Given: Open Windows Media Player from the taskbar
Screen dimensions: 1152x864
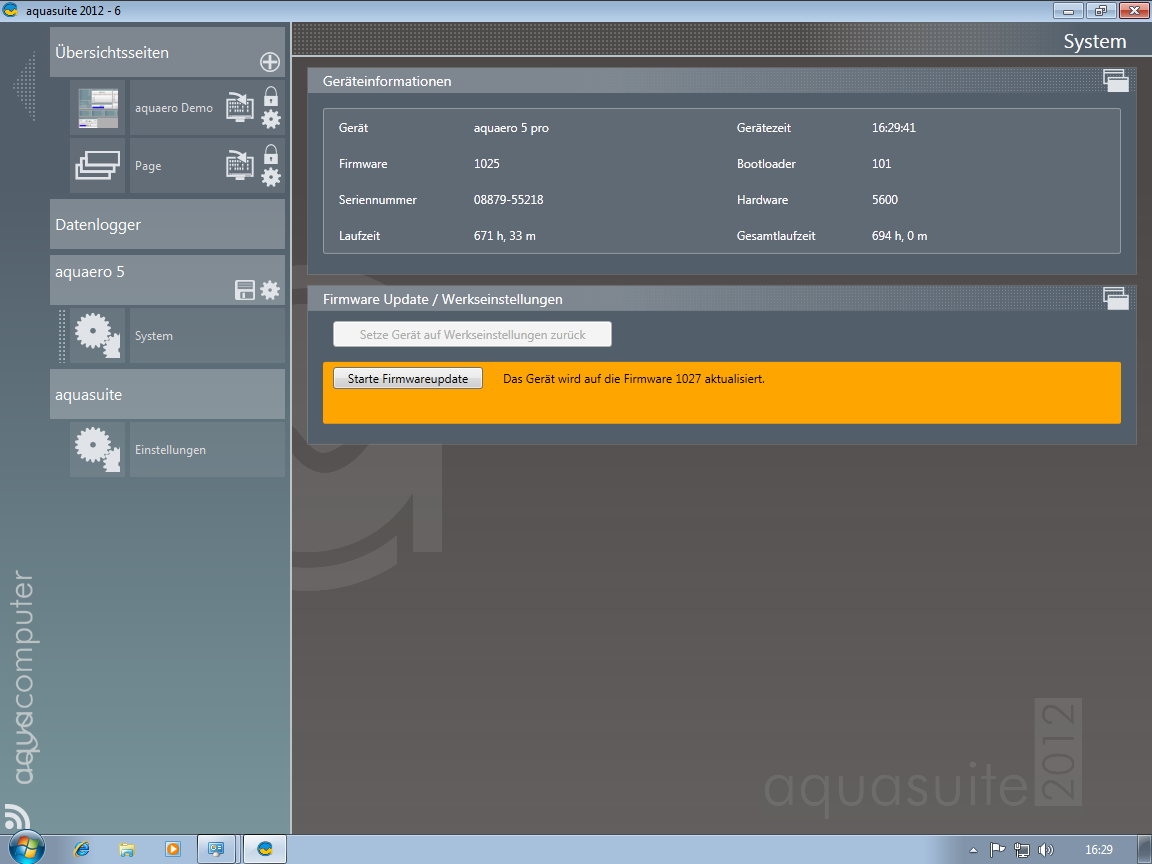Looking at the screenshot, I should click(x=172, y=849).
